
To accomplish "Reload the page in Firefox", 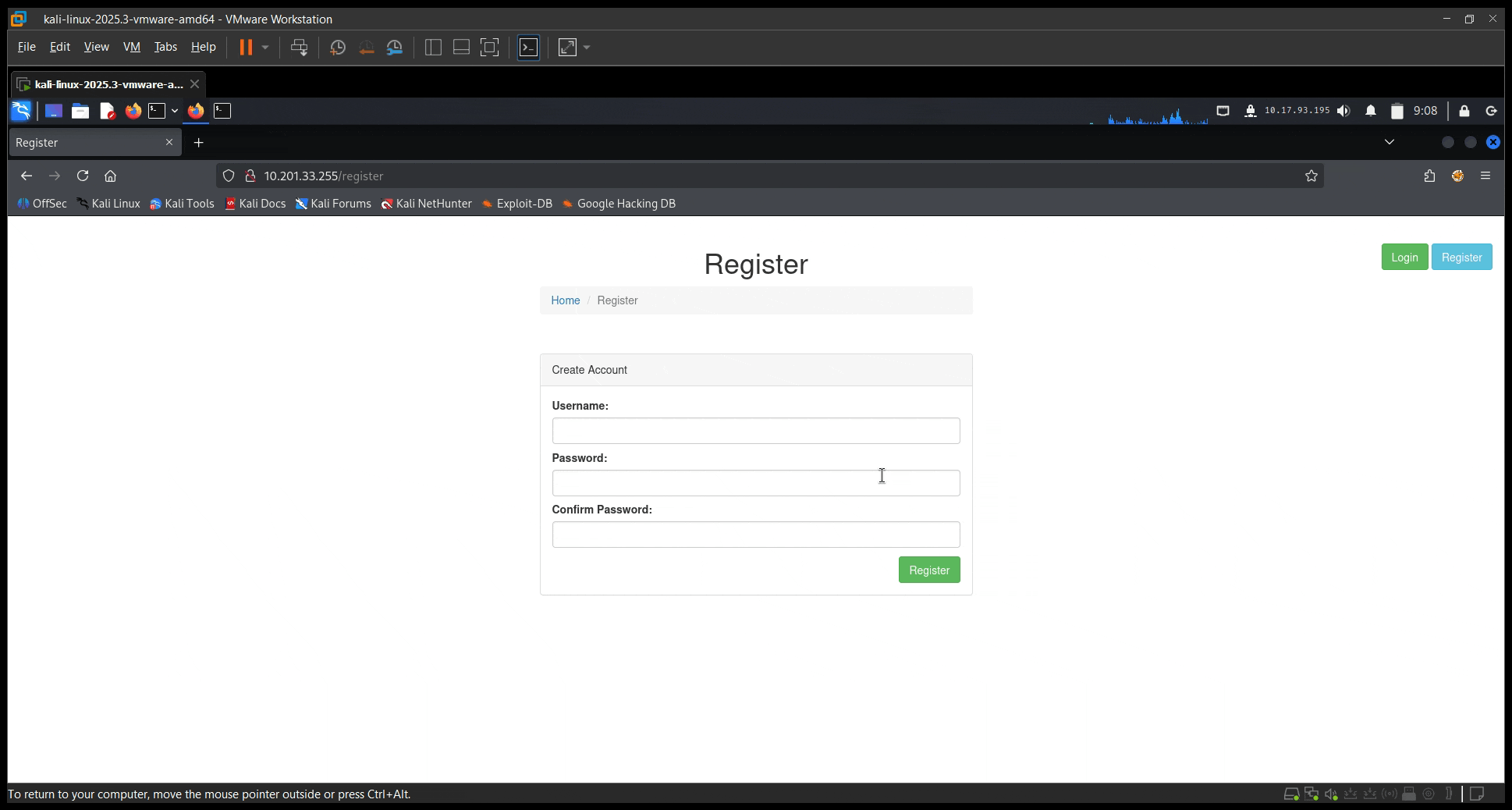I will (83, 176).
